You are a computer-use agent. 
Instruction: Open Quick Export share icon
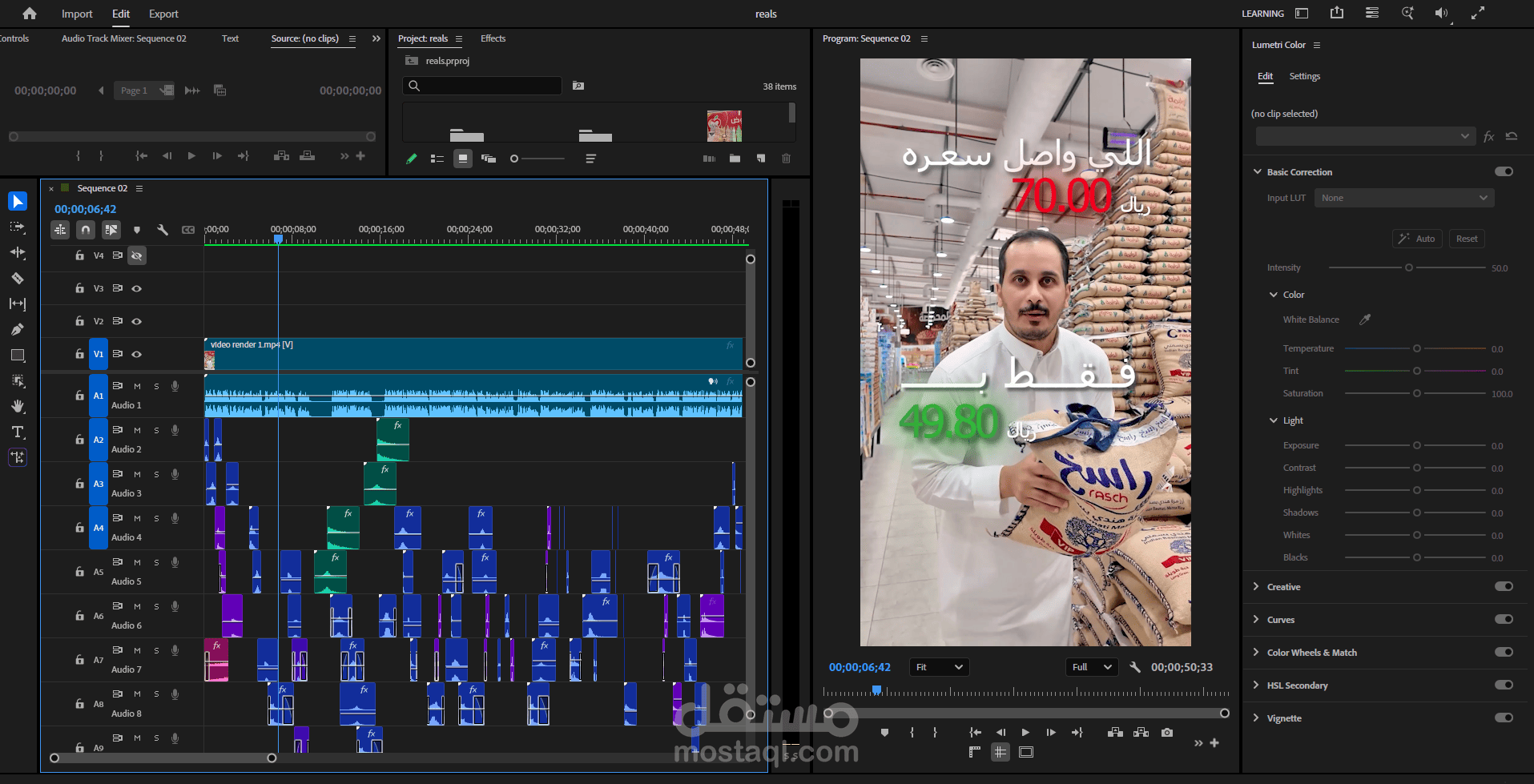click(x=1337, y=13)
